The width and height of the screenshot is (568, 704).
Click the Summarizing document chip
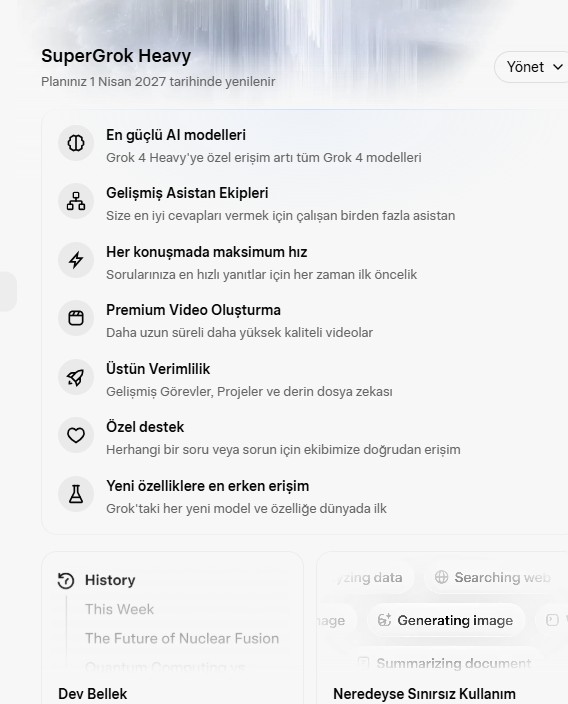click(x=445, y=663)
